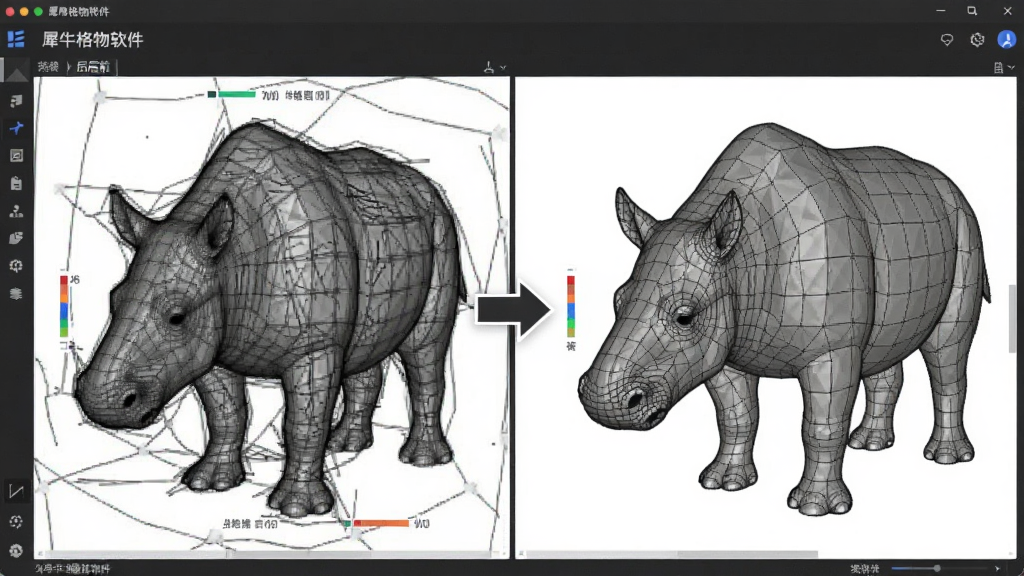Open the hierarchy tree icon in left sidebar
Image resolution: width=1024 pixels, height=576 pixels.
(16, 211)
